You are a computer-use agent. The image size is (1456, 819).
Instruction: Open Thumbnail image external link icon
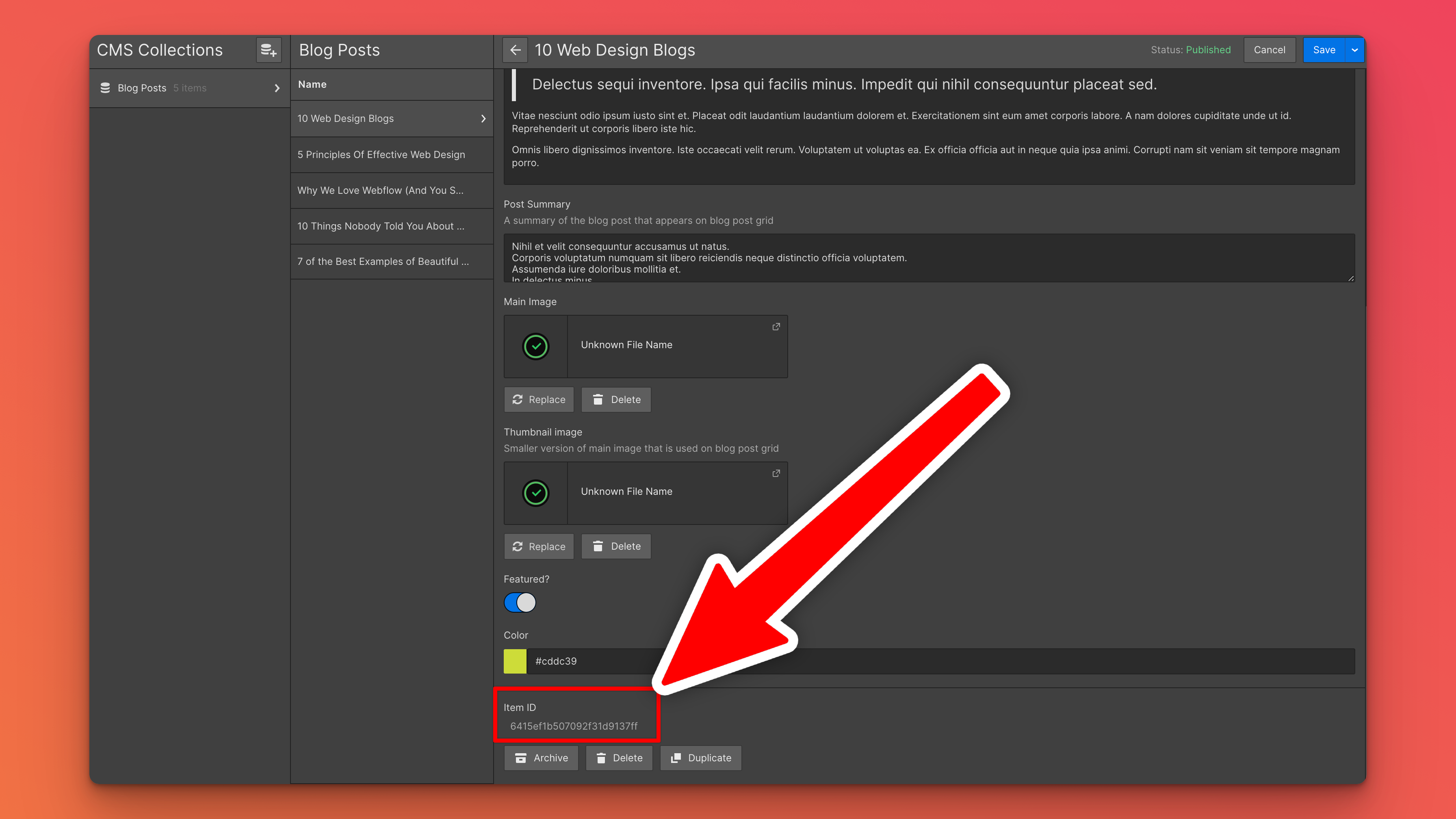click(x=776, y=474)
